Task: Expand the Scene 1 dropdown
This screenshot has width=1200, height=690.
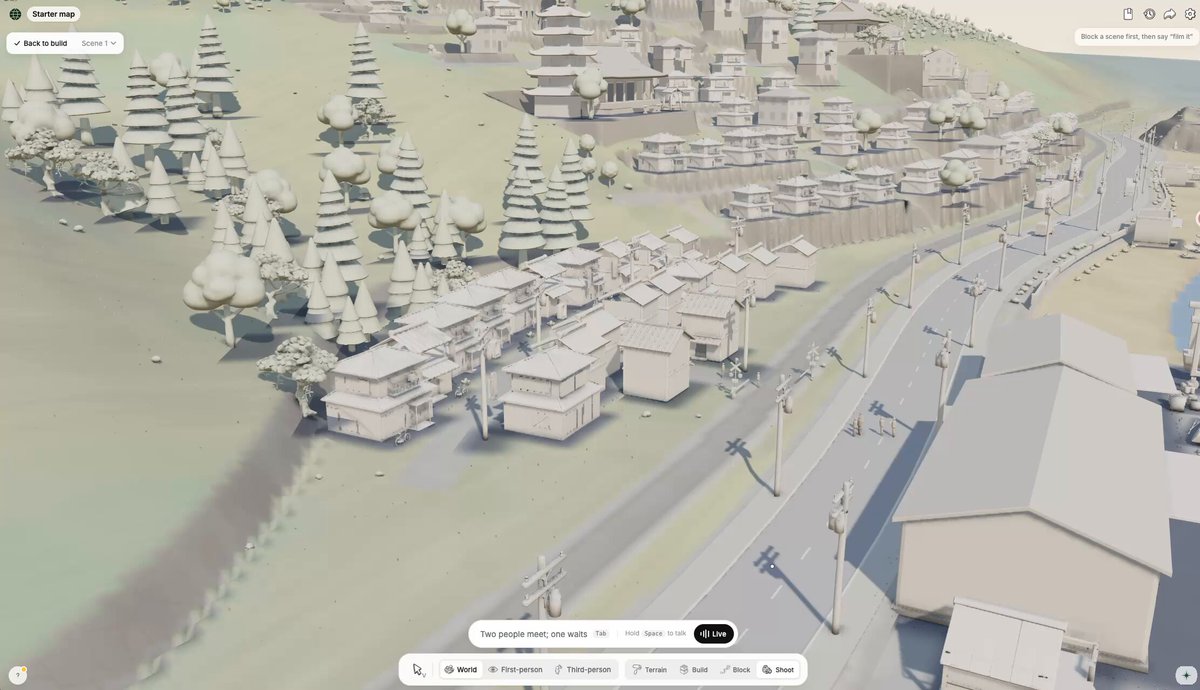Action: point(99,43)
